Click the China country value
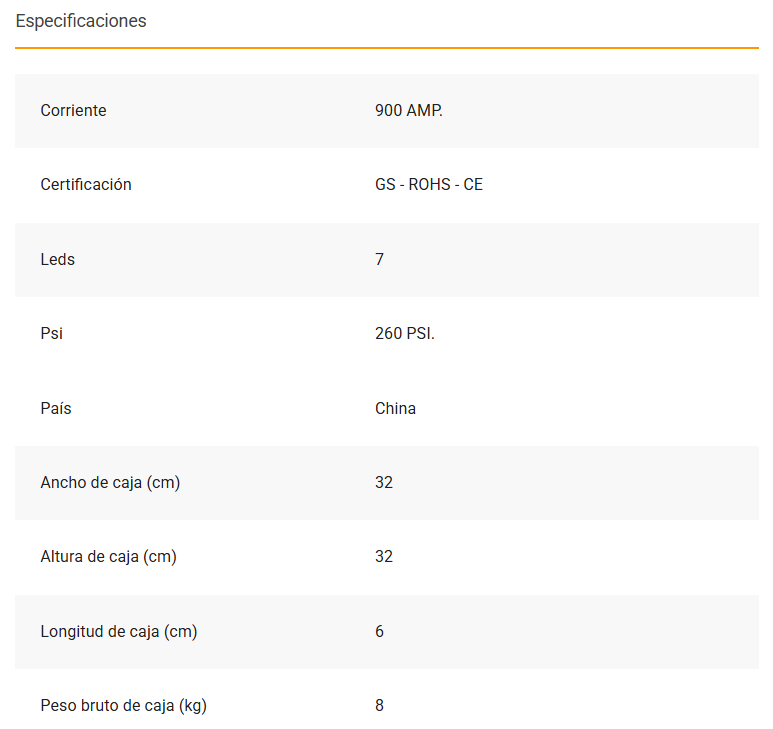Image resolution: width=773 pixels, height=729 pixels. tap(395, 409)
